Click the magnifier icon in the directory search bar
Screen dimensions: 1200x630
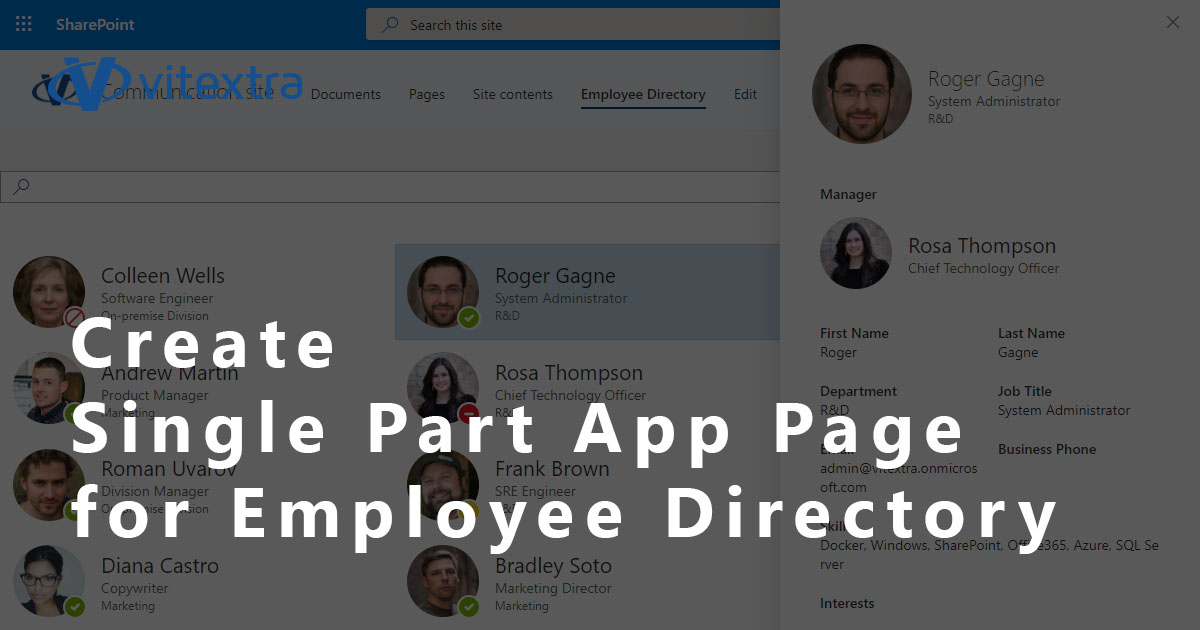(20, 187)
